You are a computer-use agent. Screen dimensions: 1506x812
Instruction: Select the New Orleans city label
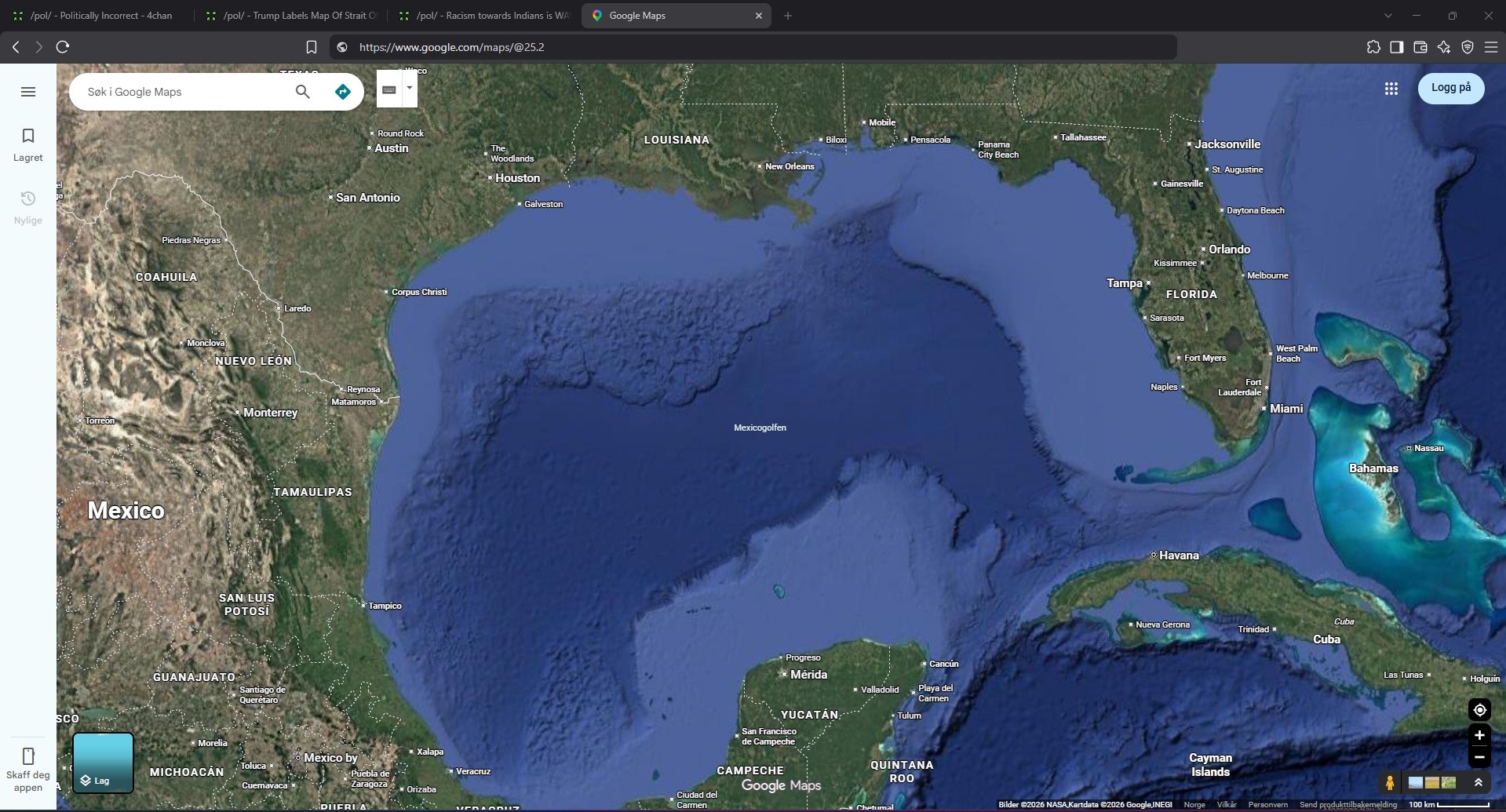click(x=789, y=166)
